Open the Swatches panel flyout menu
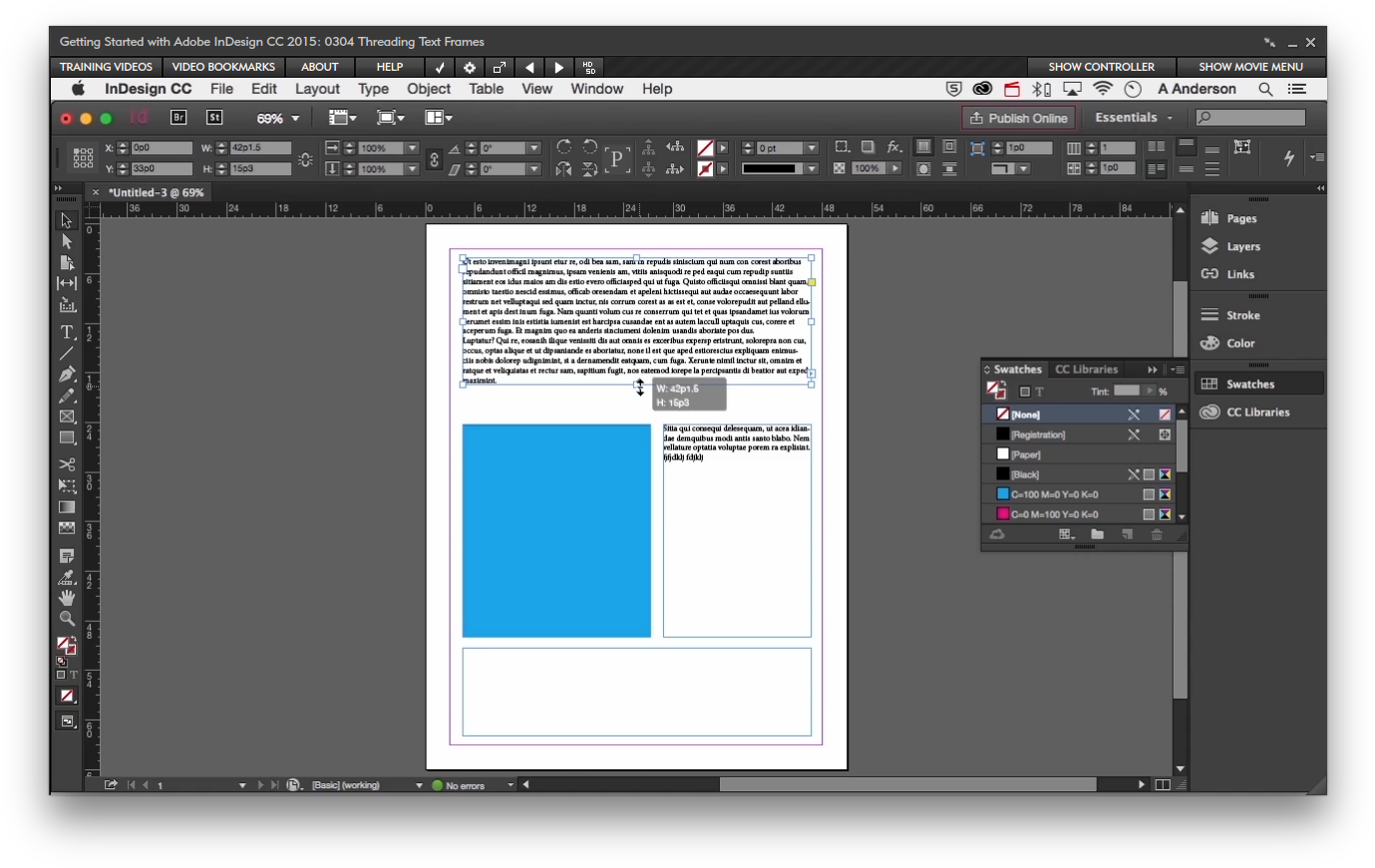Viewport: 1375px width, 868px height. click(1179, 369)
